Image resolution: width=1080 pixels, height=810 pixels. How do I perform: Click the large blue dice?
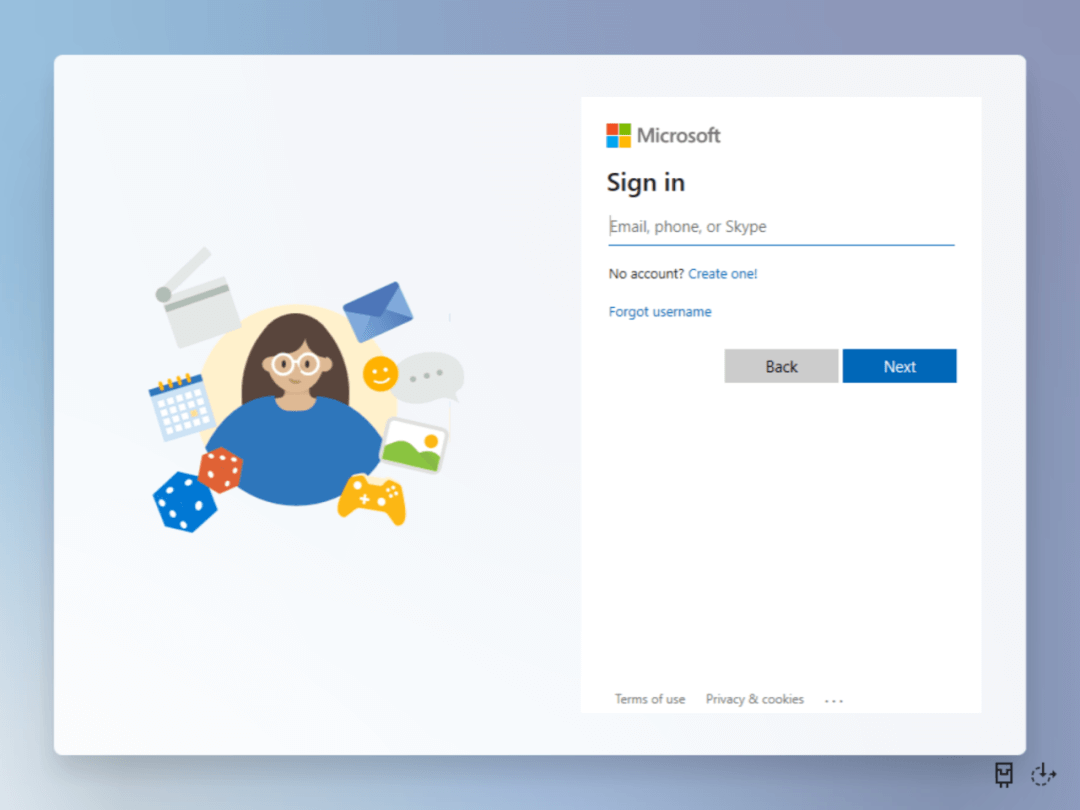pos(184,501)
